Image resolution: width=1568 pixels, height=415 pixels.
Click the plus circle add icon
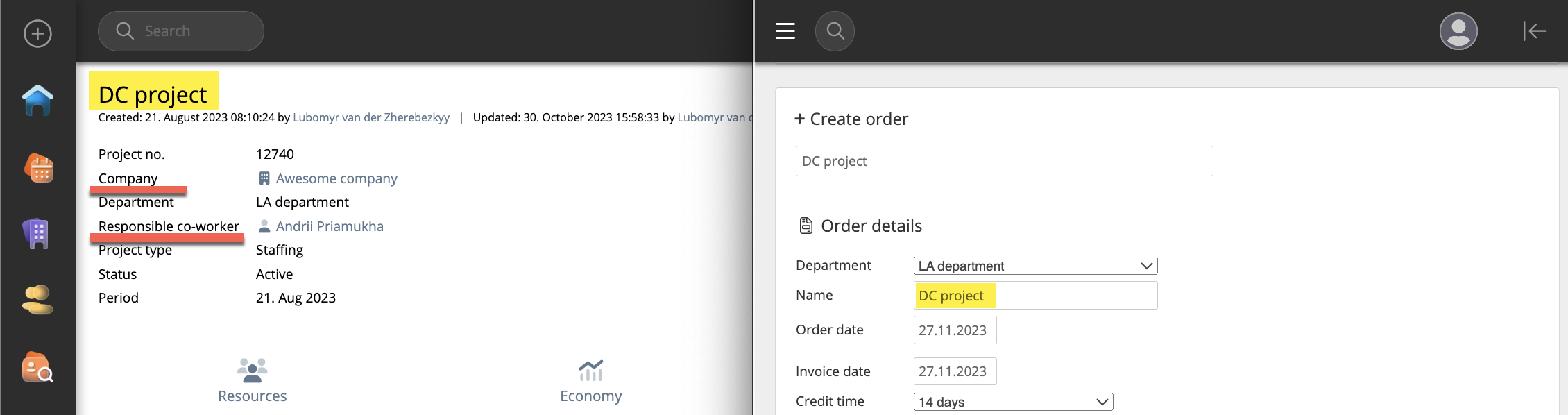(37, 33)
